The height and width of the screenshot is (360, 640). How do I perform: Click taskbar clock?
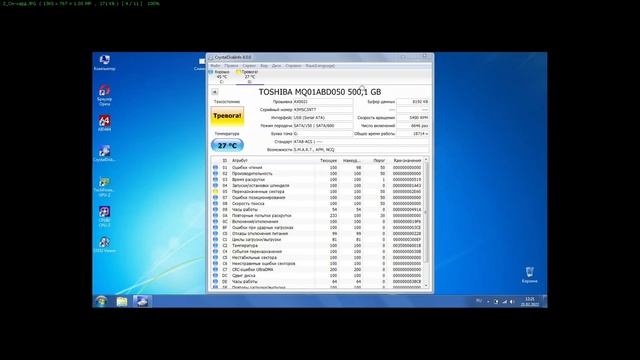coord(530,302)
